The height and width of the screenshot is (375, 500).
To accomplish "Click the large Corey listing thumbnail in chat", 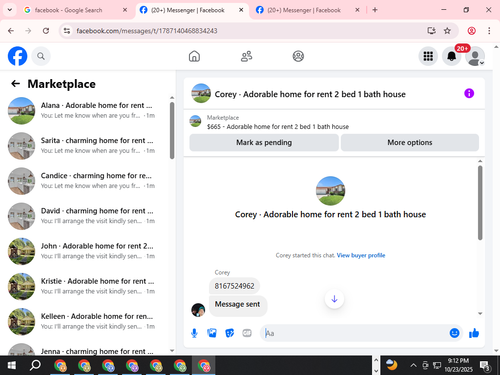I will point(330,191).
